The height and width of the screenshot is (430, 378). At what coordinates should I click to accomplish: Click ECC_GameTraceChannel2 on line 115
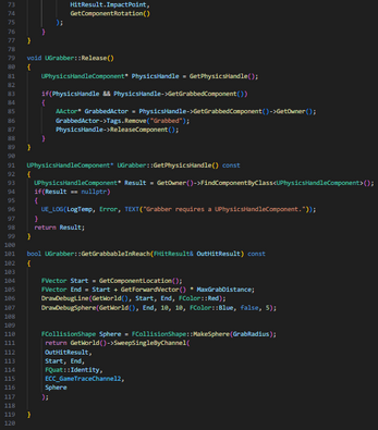[83, 379]
